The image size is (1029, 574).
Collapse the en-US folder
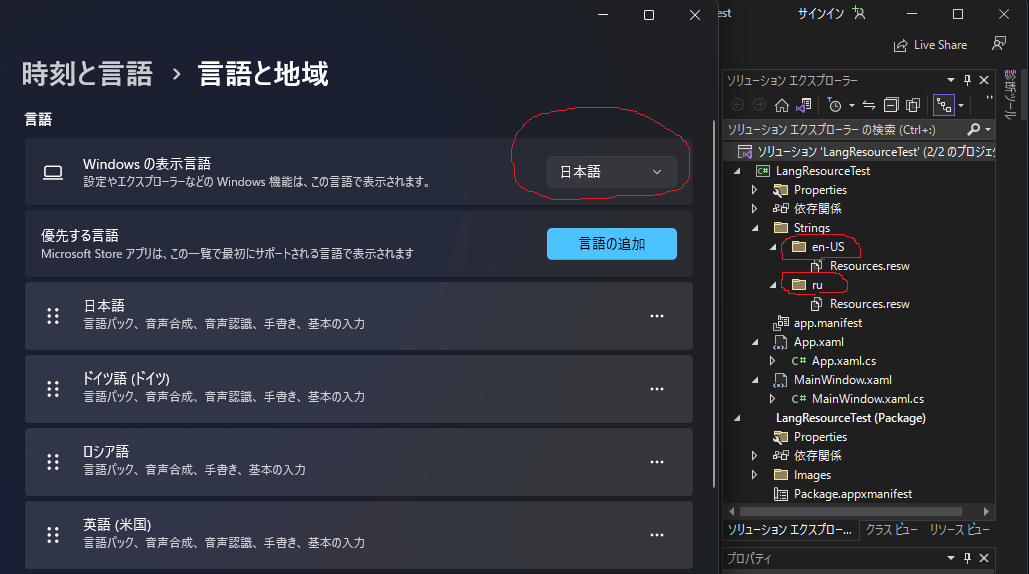click(773, 247)
